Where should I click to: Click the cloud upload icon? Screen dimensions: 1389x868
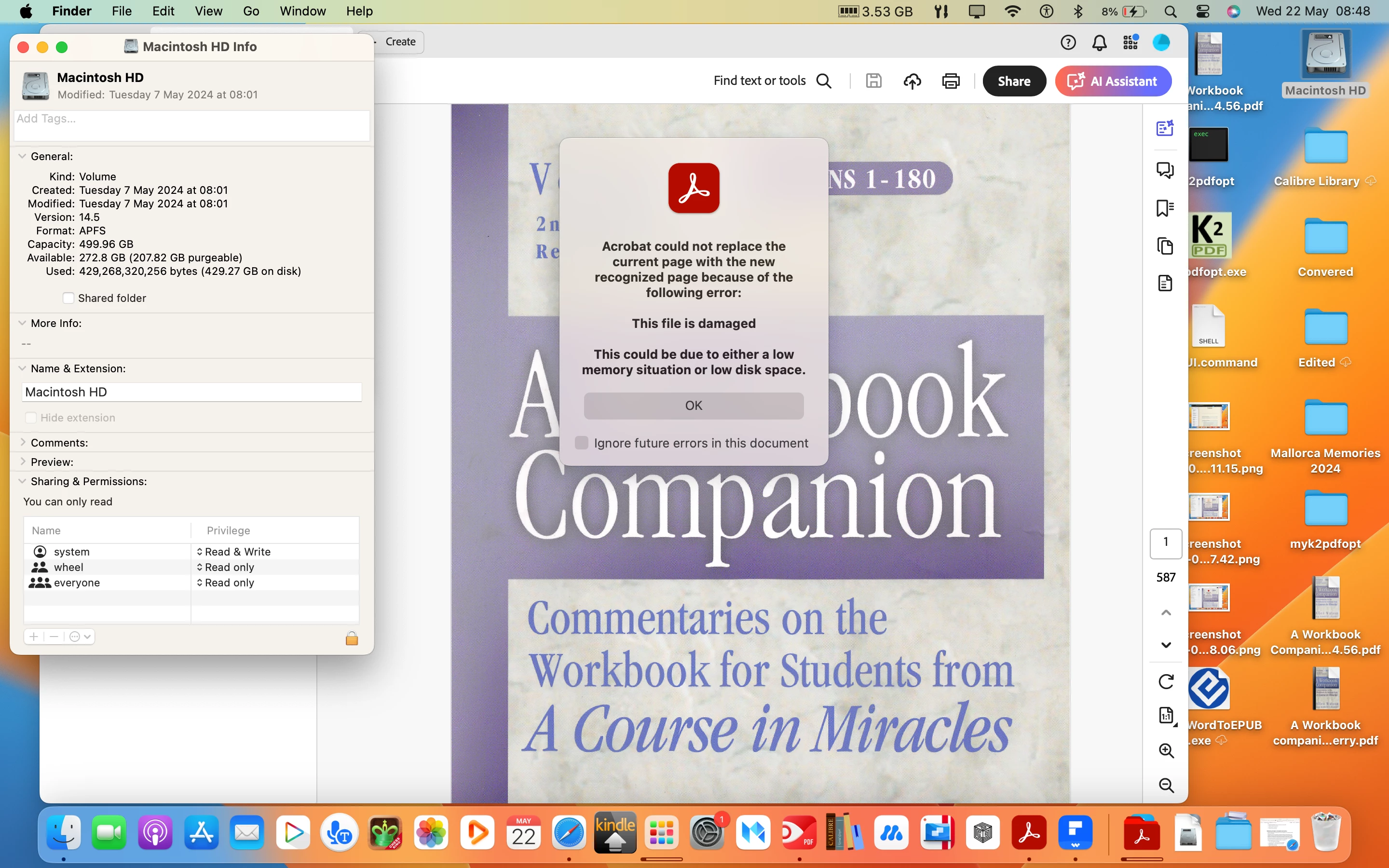[x=912, y=81]
